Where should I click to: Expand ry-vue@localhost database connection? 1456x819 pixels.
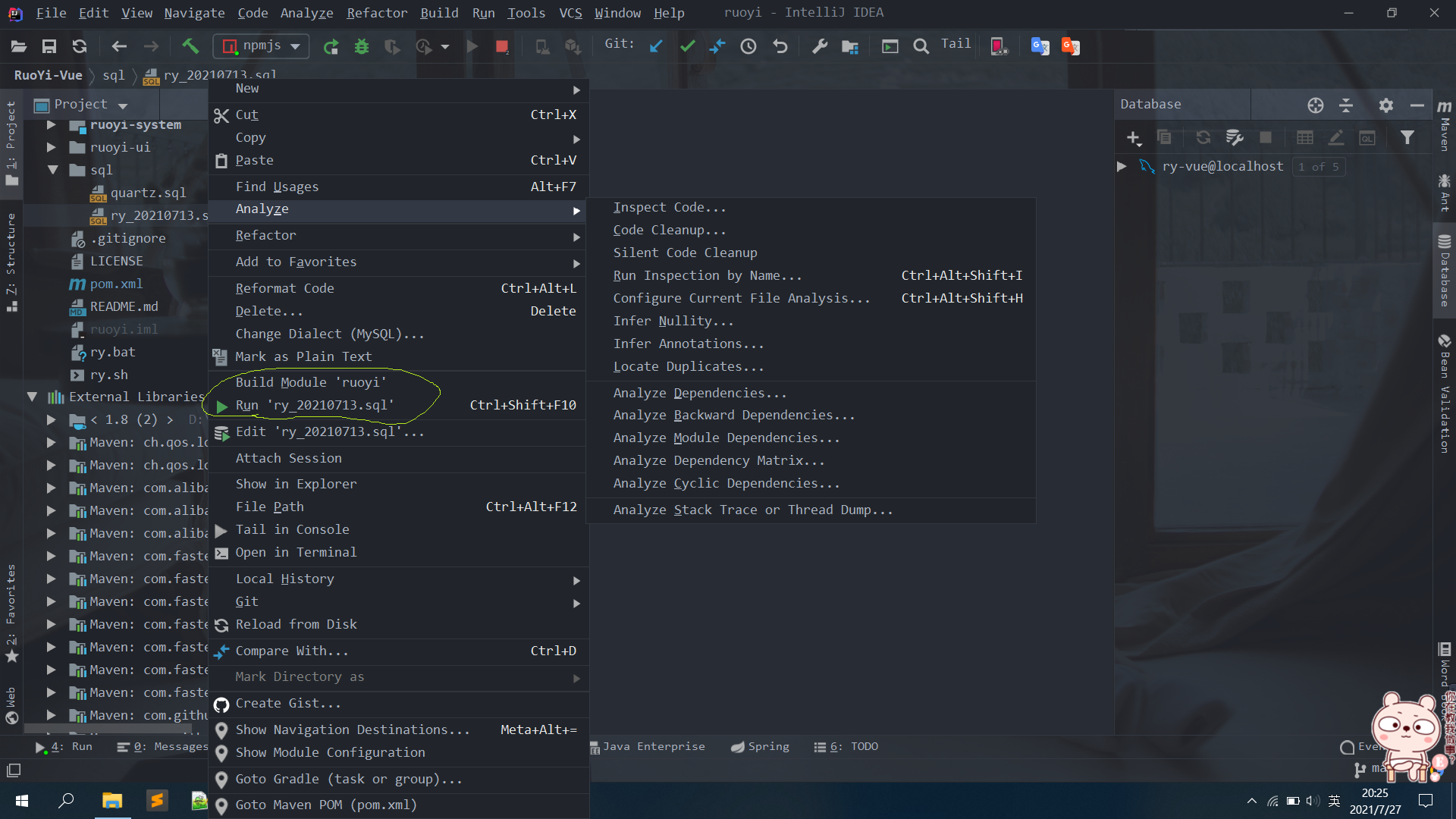pyautogui.click(x=1122, y=166)
